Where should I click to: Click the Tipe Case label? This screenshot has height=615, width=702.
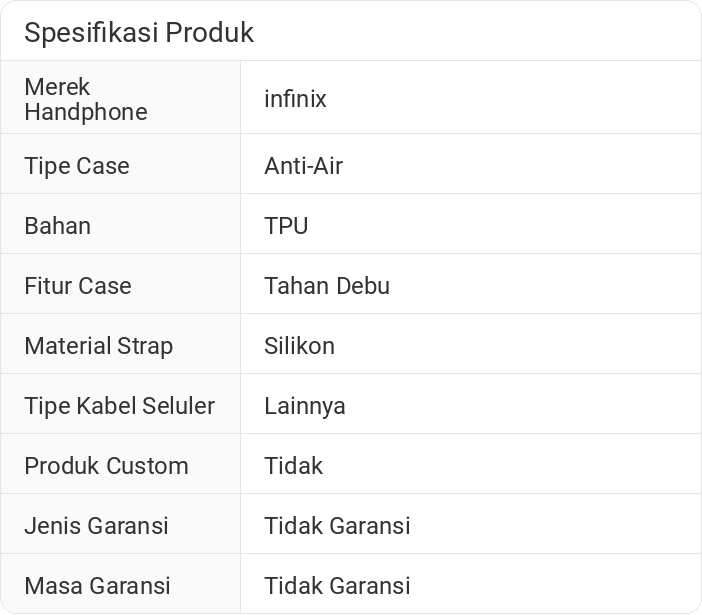pyautogui.click(x=77, y=166)
